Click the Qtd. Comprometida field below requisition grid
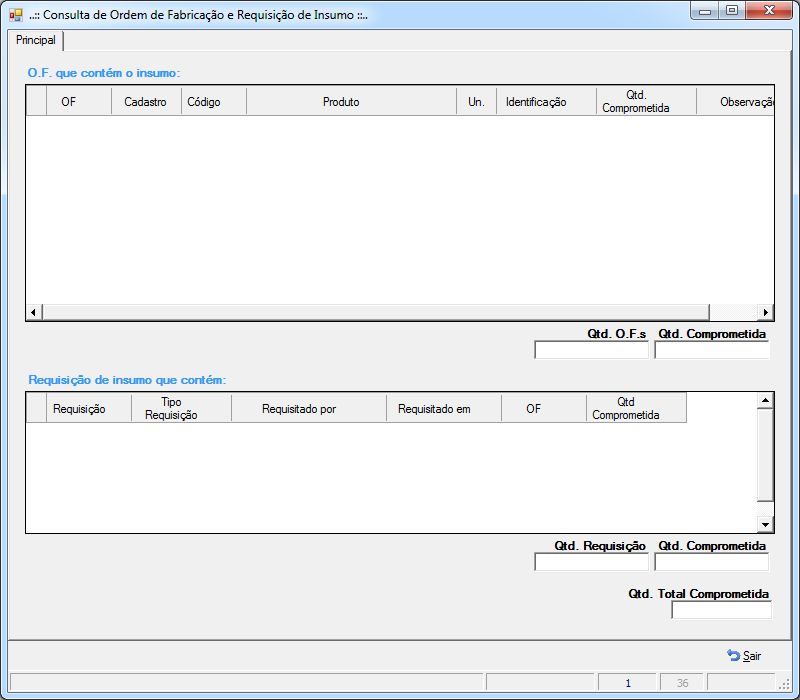This screenshot has width=800, height=700. 712,562
